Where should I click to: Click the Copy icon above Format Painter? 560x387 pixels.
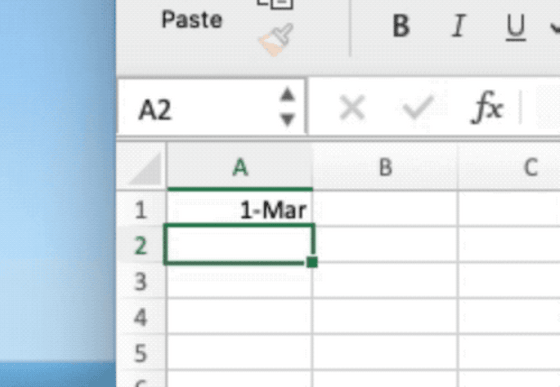click(x=275, y=4)
